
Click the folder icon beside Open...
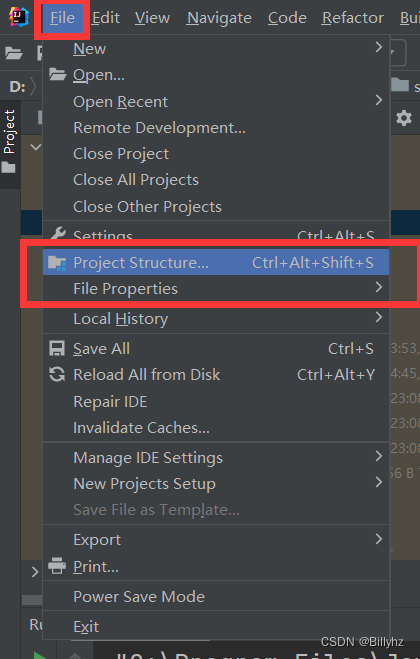pyautogui.click(x=57, y=74)
